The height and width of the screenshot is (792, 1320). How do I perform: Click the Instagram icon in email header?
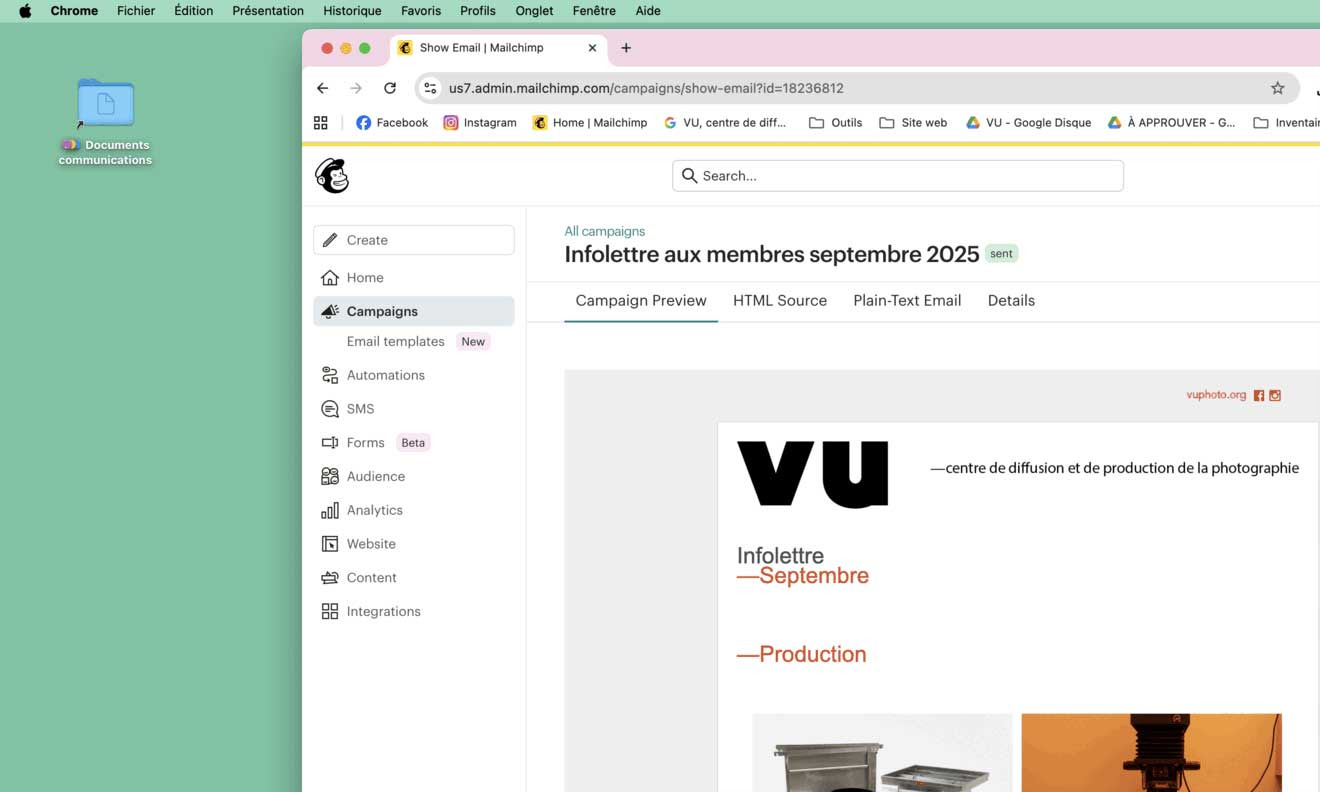coord(1275,395)
